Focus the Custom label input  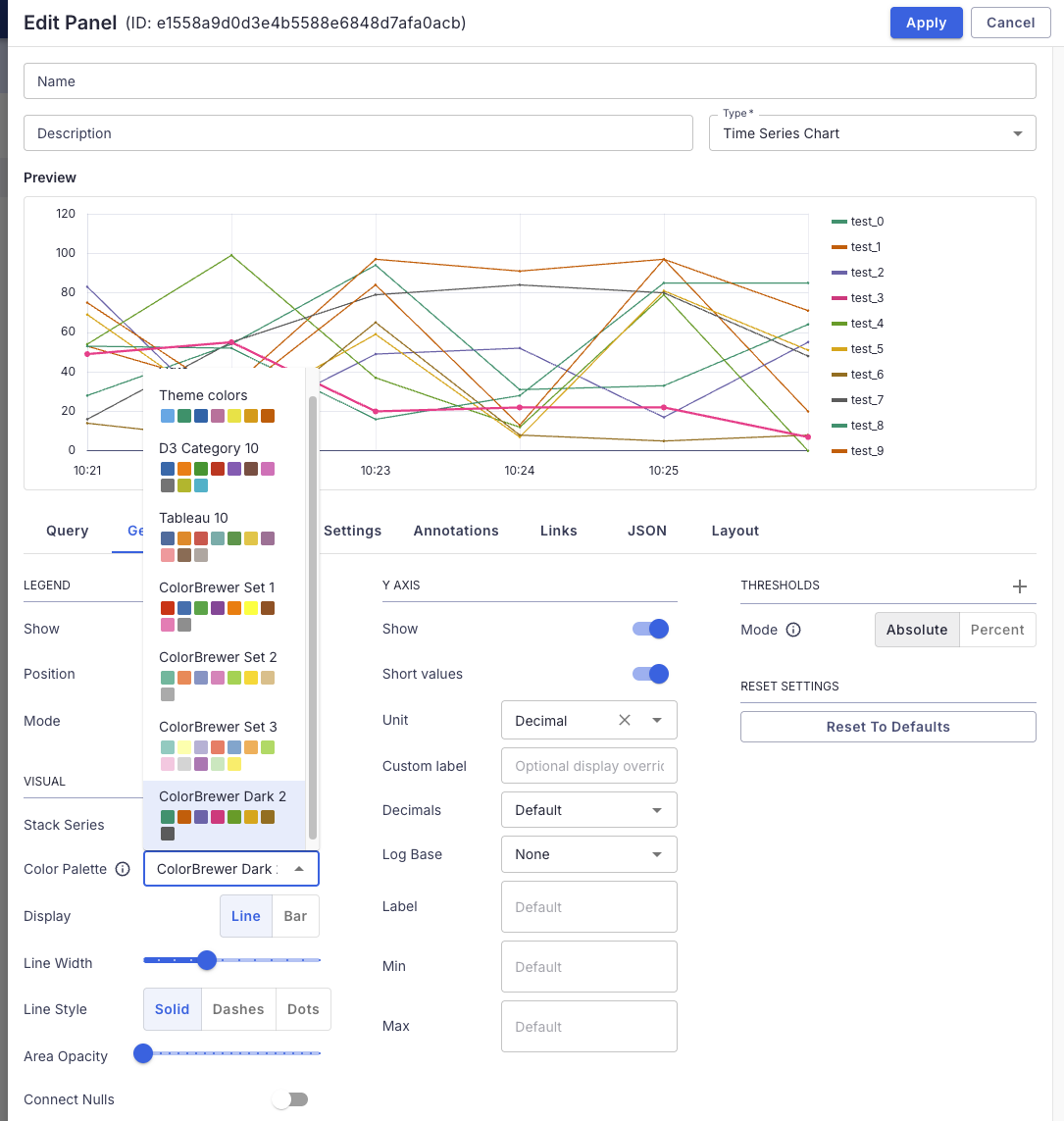(x=589, y=766)
